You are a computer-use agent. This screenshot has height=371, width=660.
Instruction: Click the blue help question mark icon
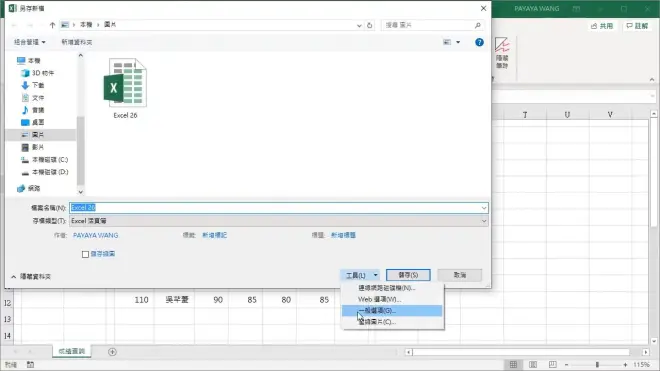pos(479,42)
